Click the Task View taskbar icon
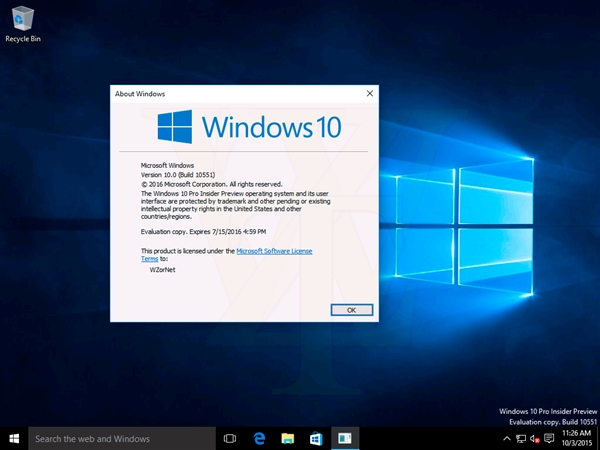This screenshot has width=600, height=450. [230, 438]
